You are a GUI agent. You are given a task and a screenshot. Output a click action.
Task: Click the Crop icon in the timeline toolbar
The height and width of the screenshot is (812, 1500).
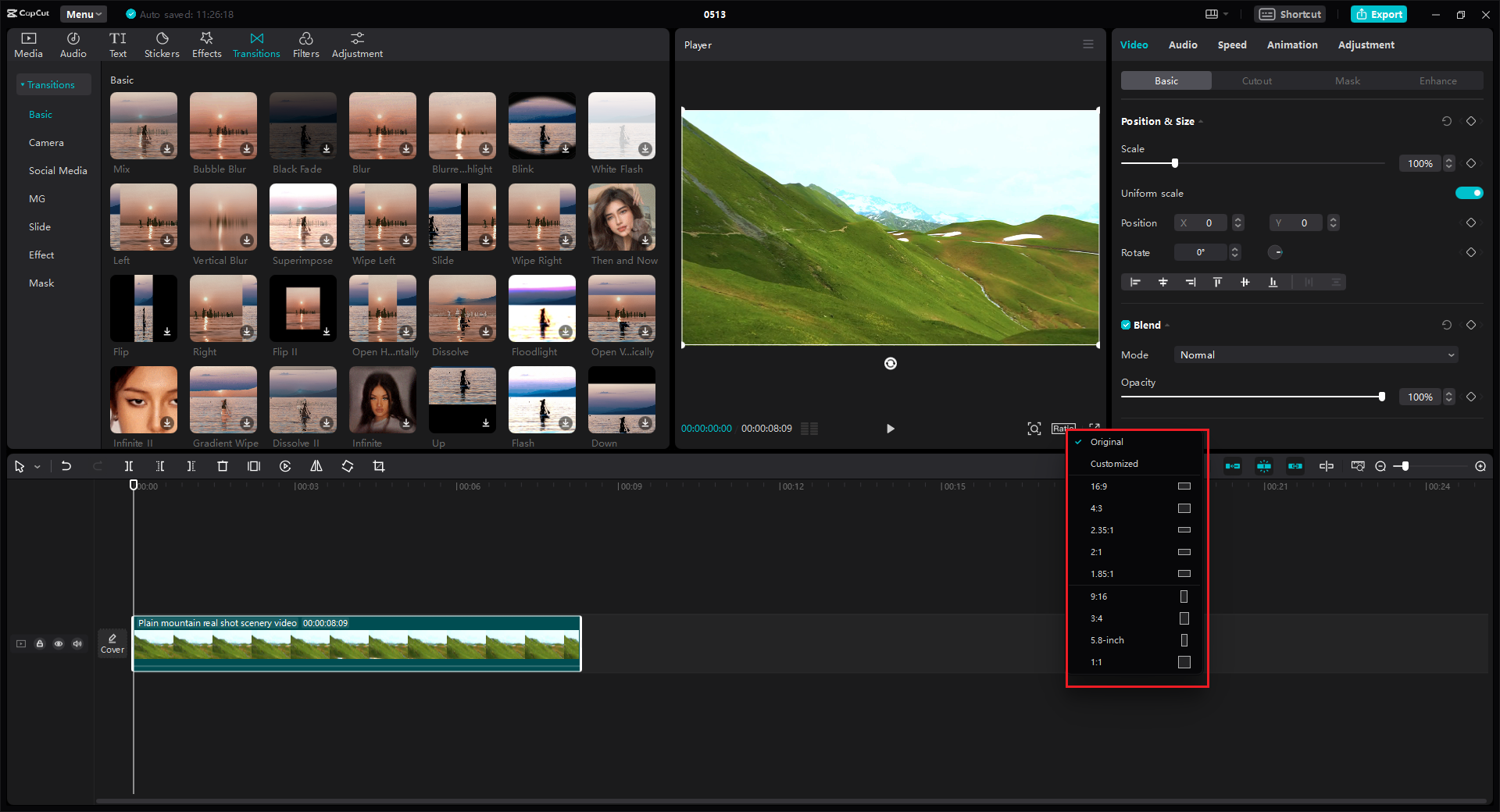pos(379,466)
